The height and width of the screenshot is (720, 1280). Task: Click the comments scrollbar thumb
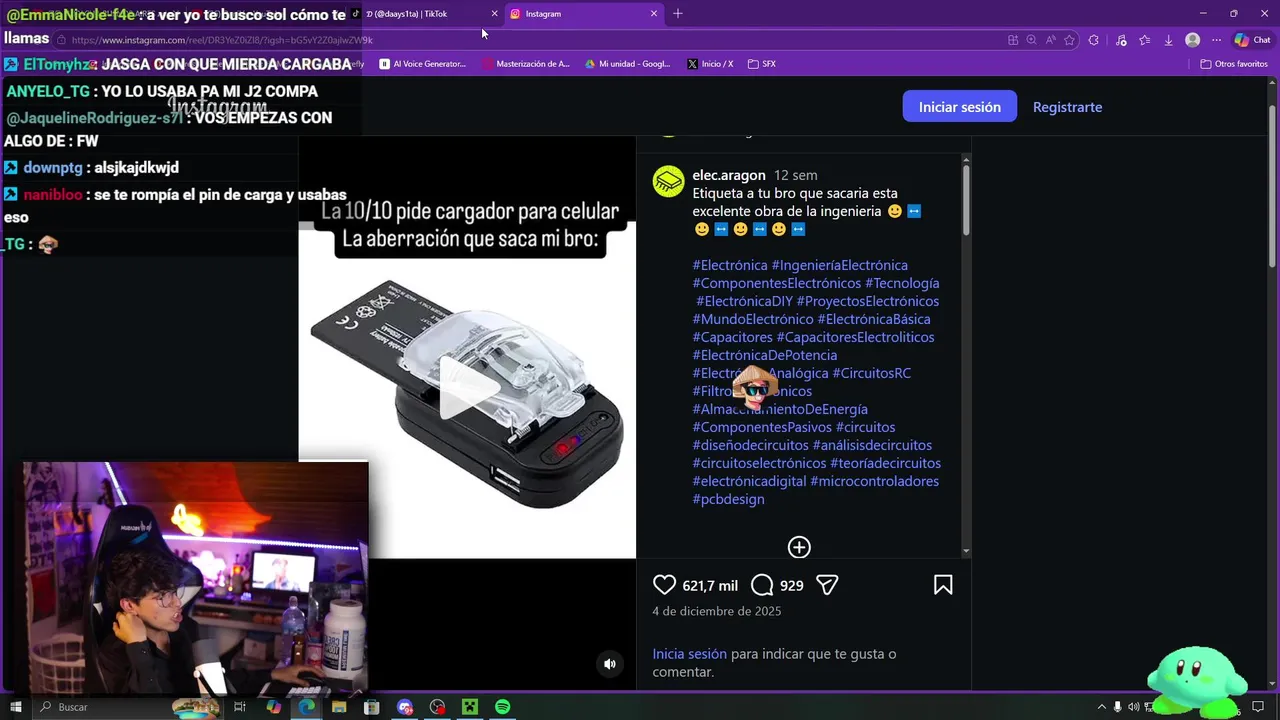click(966, 200)
